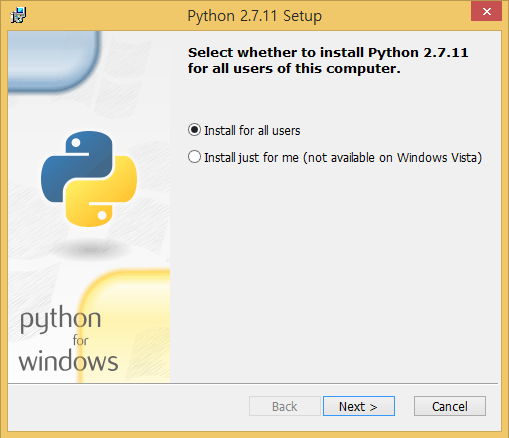The image size is (509, 438).
Task: Click the Python 2.7.11 Setup title text
Action: 255,16
